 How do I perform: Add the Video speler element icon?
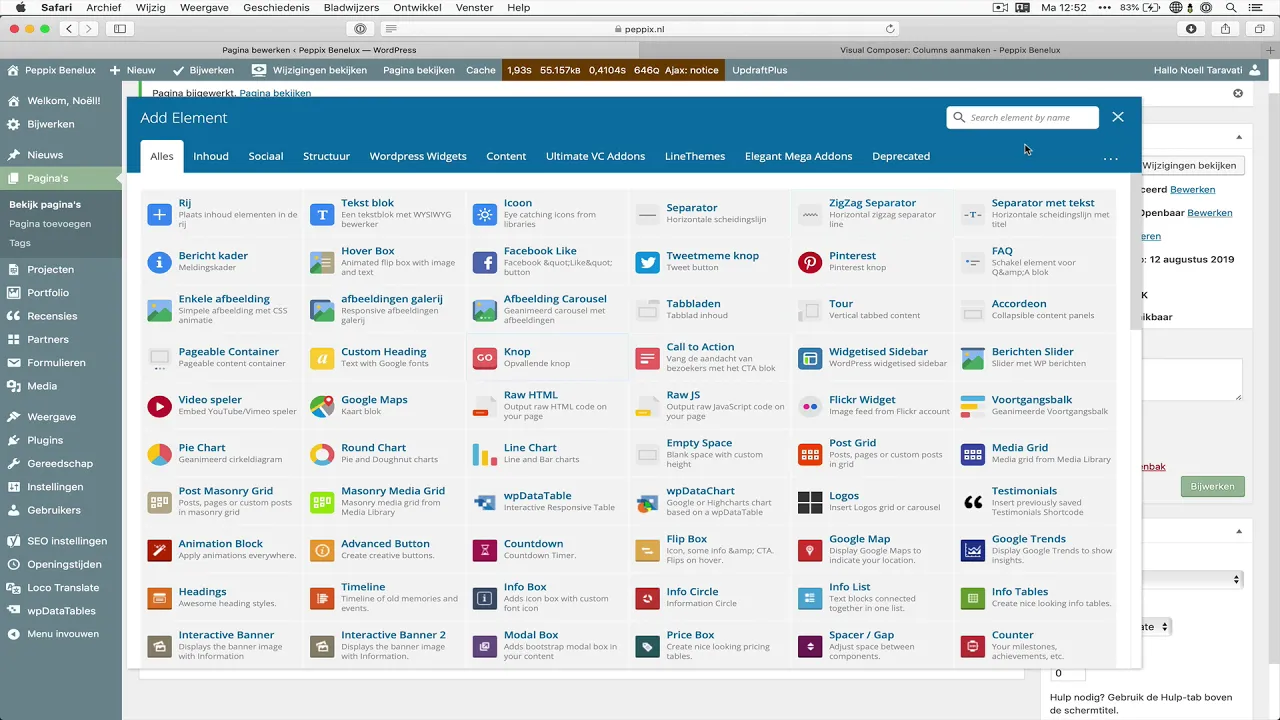[159, 406]
